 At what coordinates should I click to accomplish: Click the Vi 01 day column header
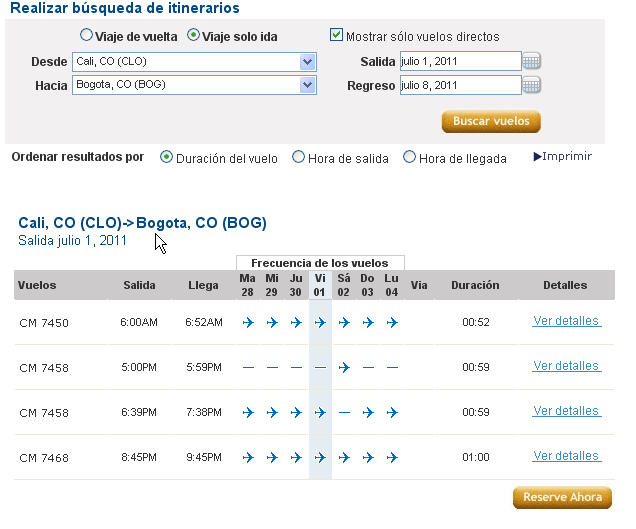pos(320,285)
